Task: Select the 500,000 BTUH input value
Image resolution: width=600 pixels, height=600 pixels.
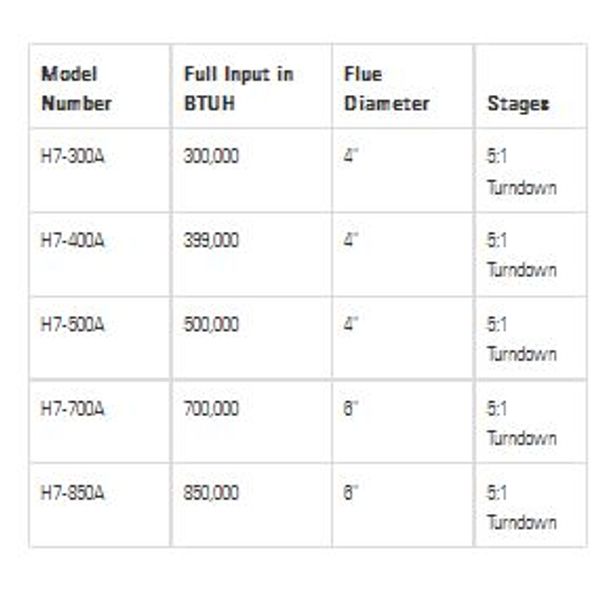Action: (x=211, y=324)
